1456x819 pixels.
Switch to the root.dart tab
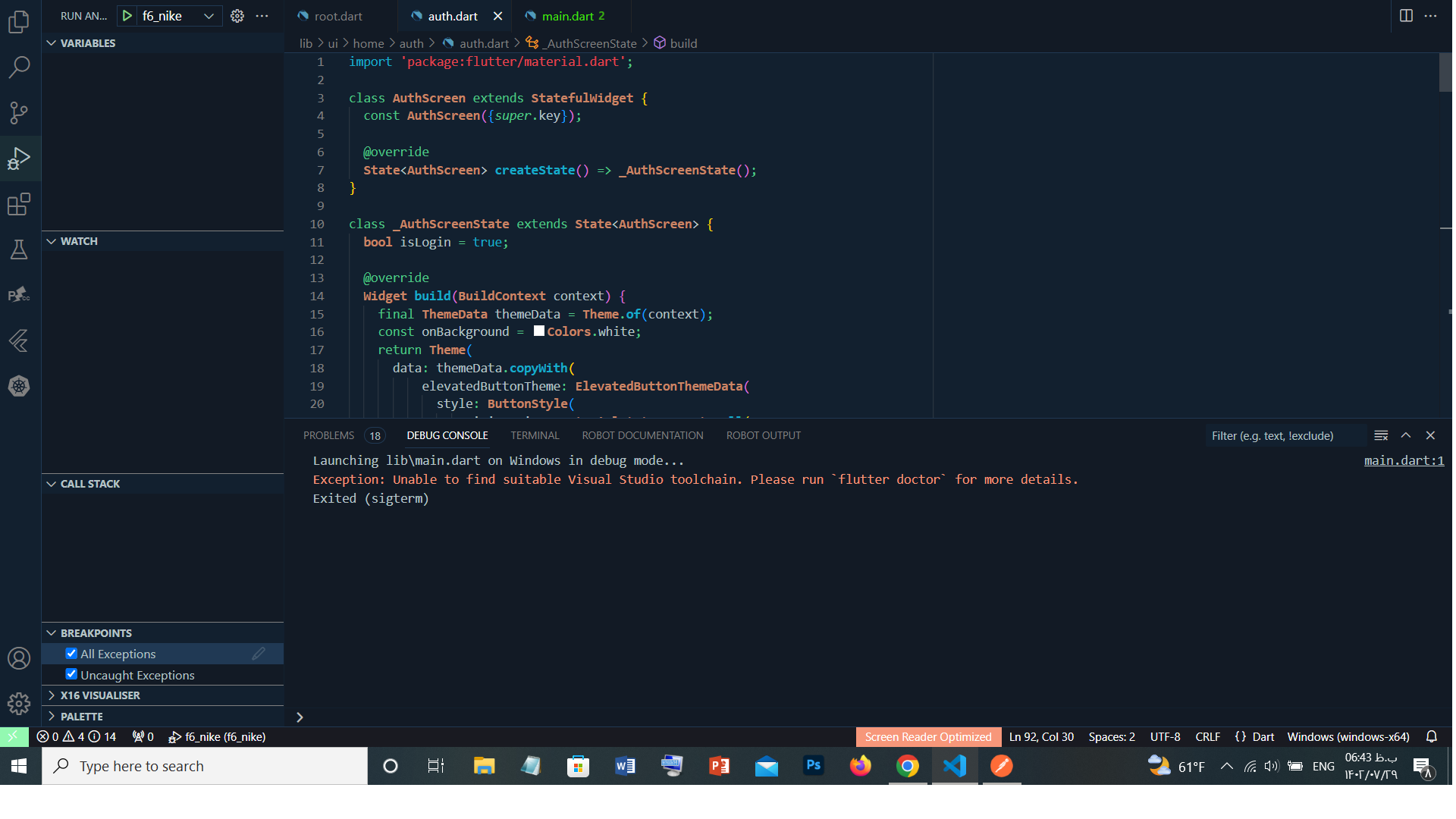(x=338, y=16)
